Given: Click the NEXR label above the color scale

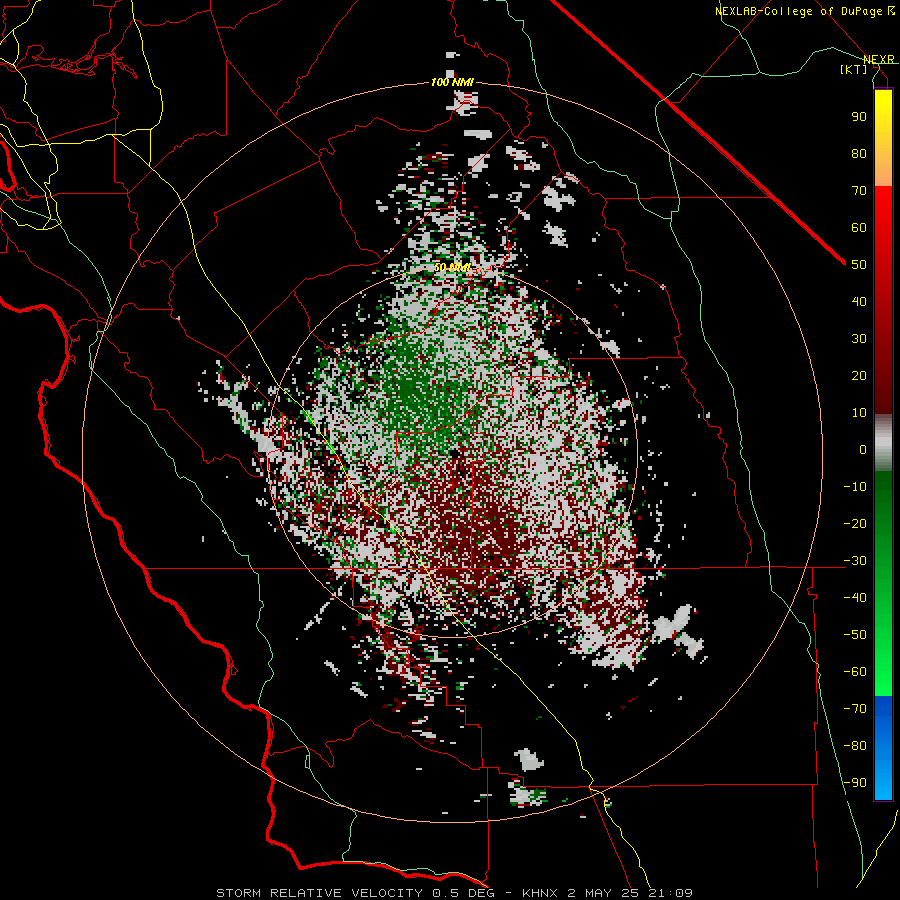Looking at the screenshot, I should pyautogui.click(x=879, y=60).
